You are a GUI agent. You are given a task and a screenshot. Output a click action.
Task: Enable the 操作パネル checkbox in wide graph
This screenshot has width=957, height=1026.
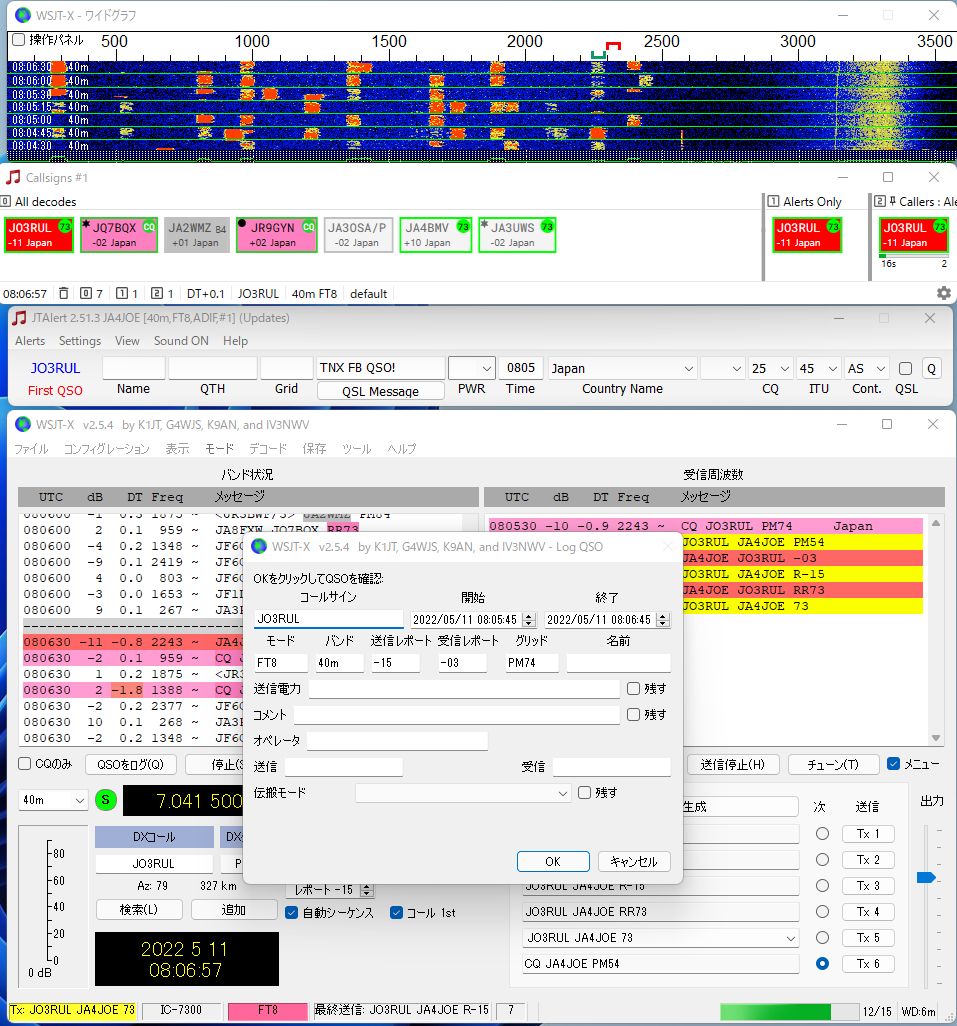pyautogui.click(x=19, y=40)
